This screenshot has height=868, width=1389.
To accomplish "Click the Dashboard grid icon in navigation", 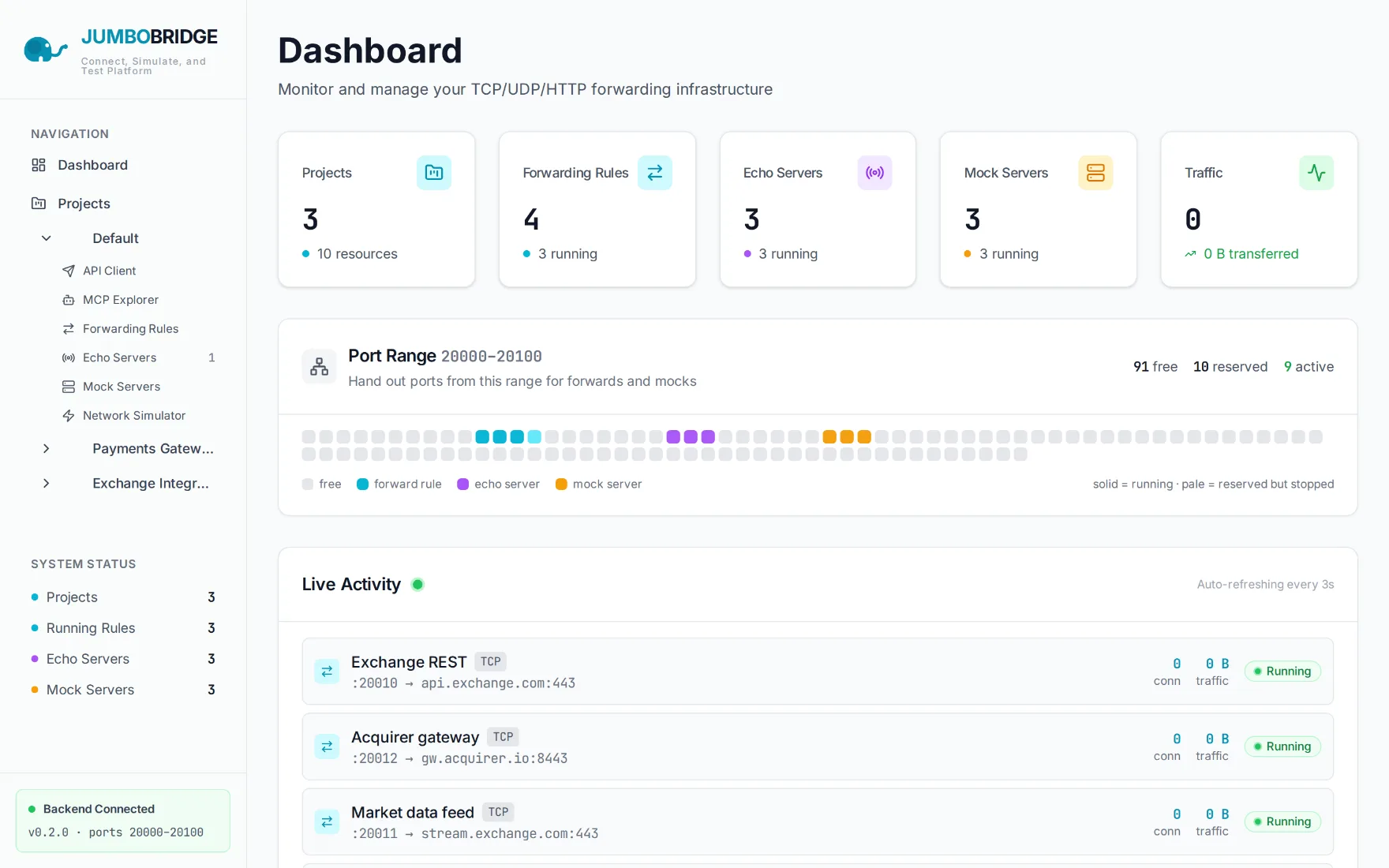I will pos(39,165).
